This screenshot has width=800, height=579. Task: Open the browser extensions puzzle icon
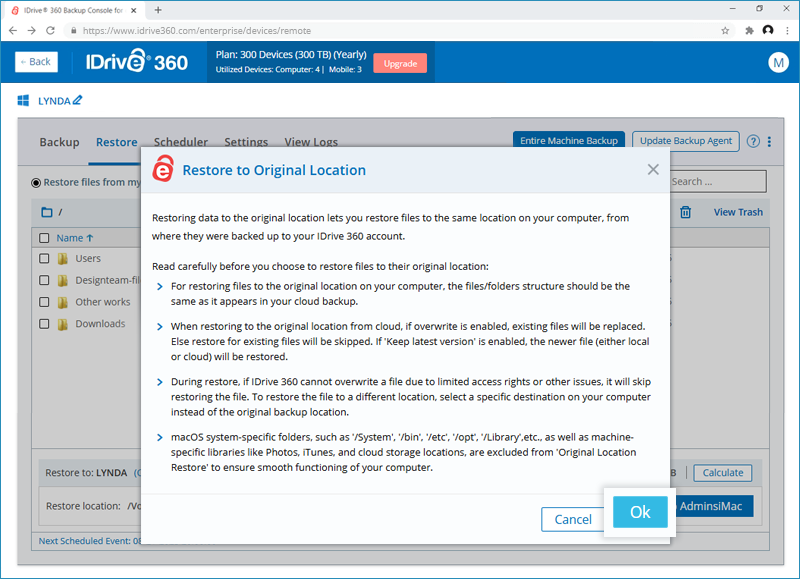[x=749, y=31]
